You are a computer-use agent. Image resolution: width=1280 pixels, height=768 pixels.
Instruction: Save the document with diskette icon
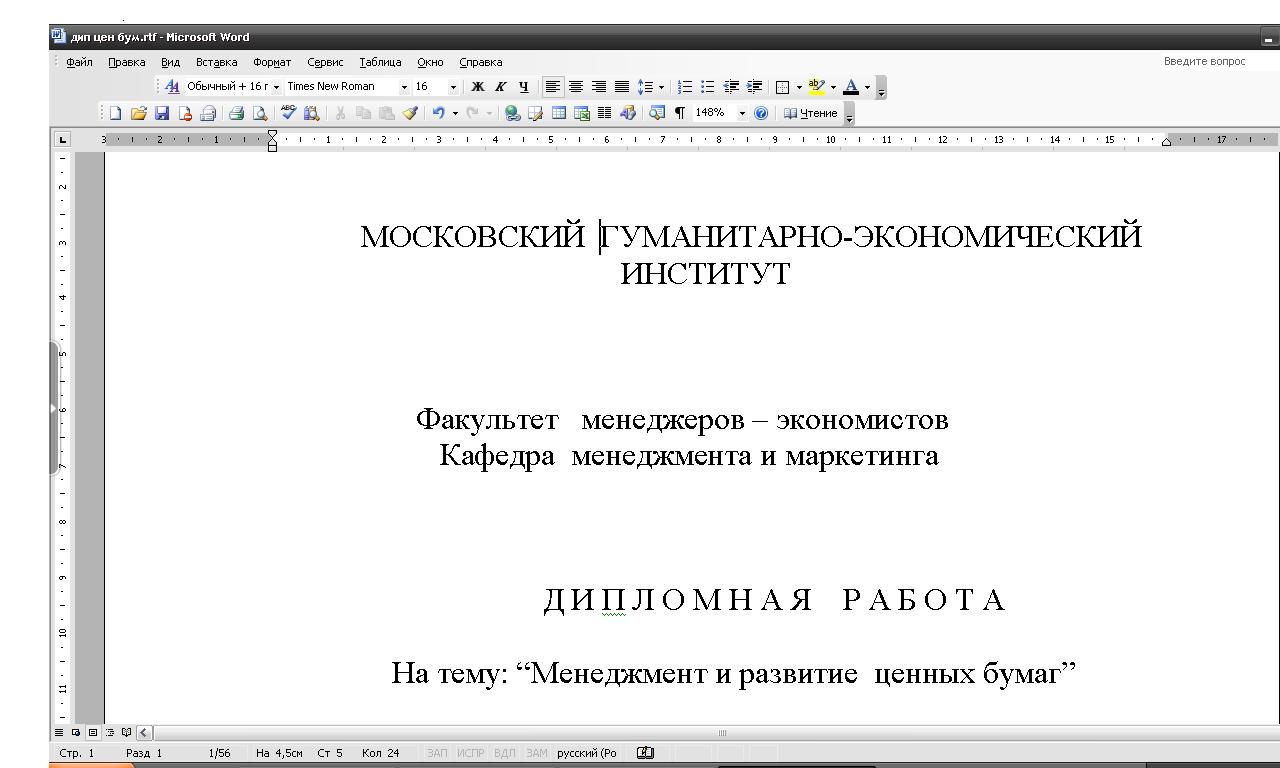click(162, 113)
